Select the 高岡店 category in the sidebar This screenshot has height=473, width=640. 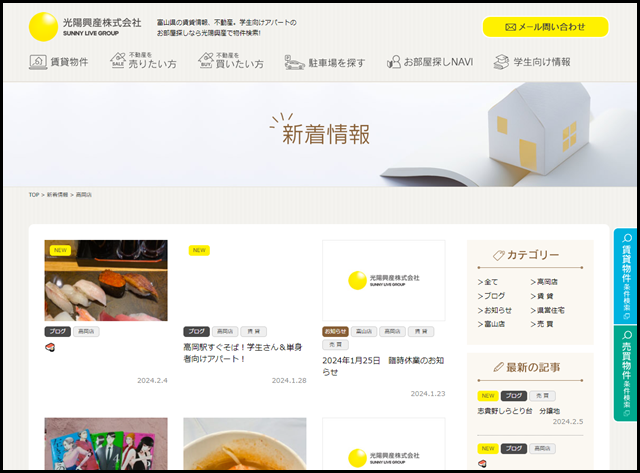point(544,282)
